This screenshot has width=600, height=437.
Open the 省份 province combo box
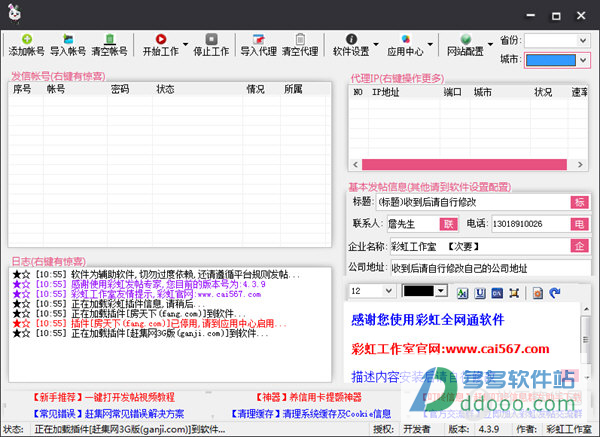556,40
